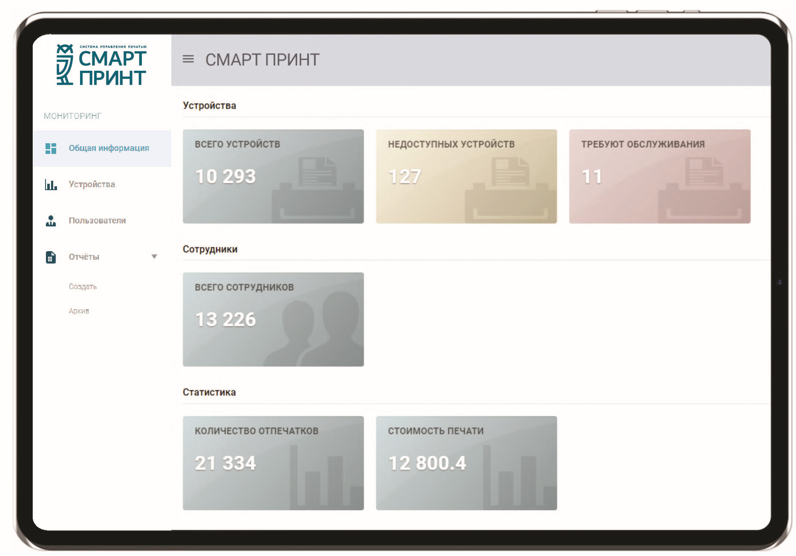Click the Отчёты document icon
The height and width of the screenshot is (556, 796).
(x=51, y=257)
